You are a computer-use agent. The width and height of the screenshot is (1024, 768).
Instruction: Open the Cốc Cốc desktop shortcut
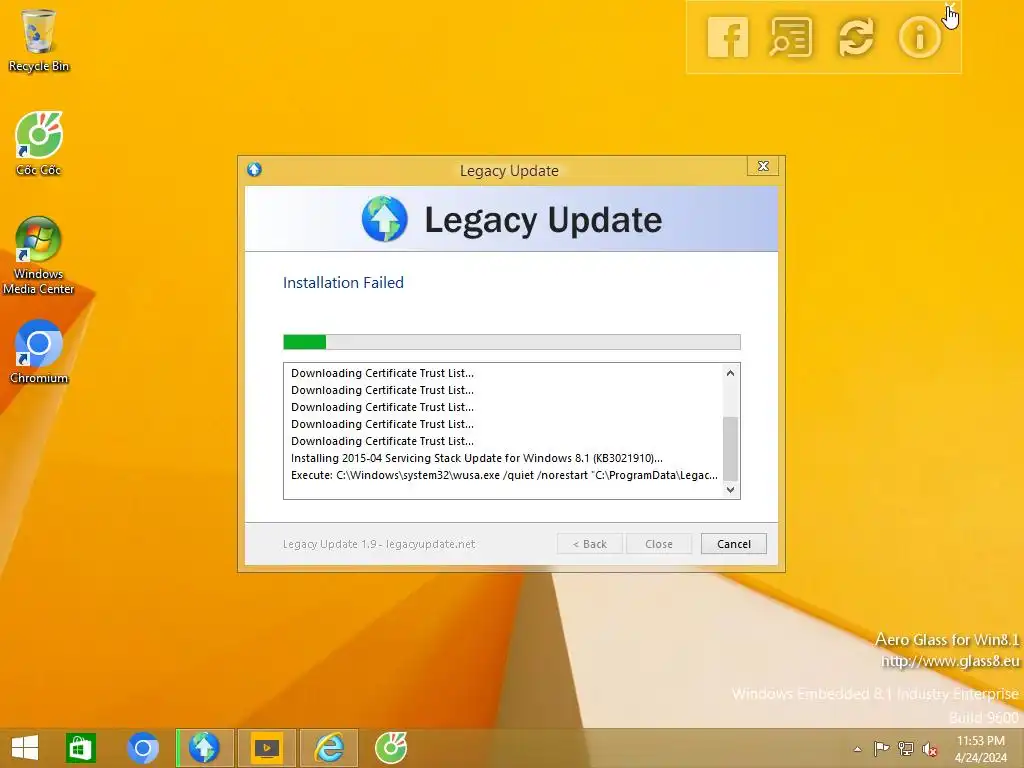(39, 144)
